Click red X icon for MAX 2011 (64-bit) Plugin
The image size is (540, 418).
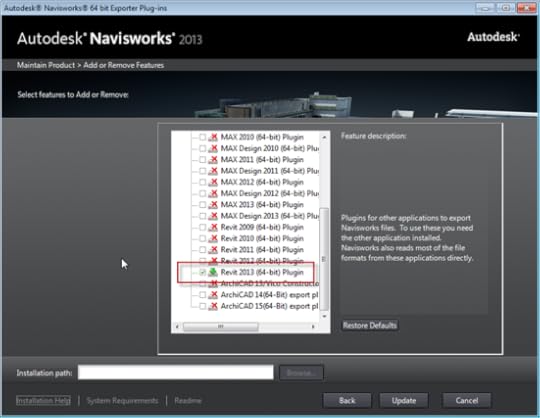point(213,160)
